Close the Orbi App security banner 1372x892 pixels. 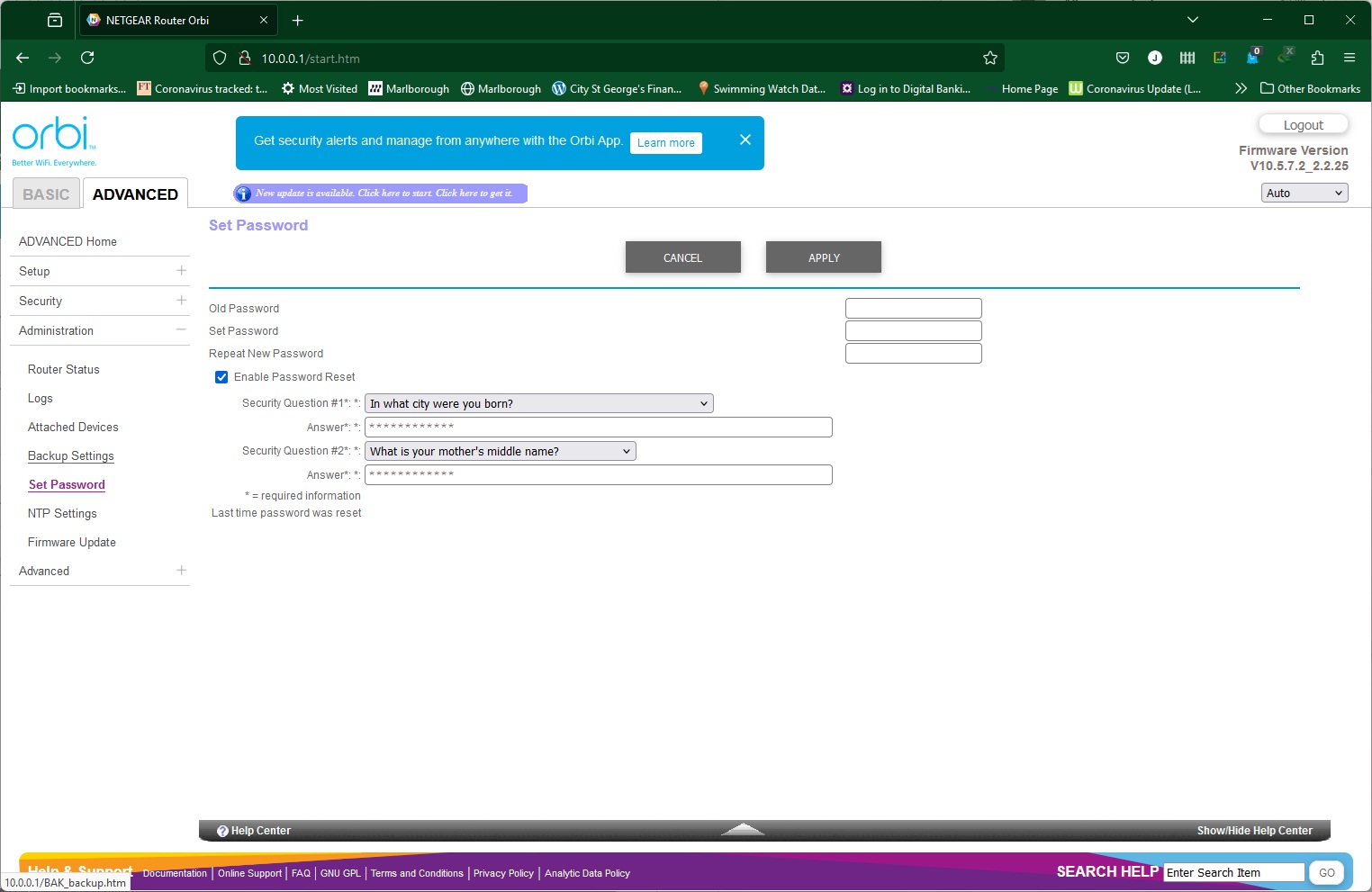(x=745, y=140)
